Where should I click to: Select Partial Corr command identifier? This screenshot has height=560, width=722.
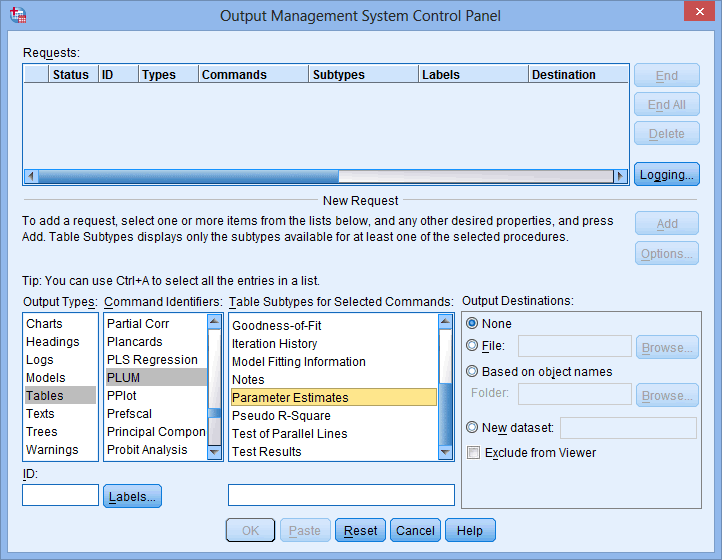point(156,324)
